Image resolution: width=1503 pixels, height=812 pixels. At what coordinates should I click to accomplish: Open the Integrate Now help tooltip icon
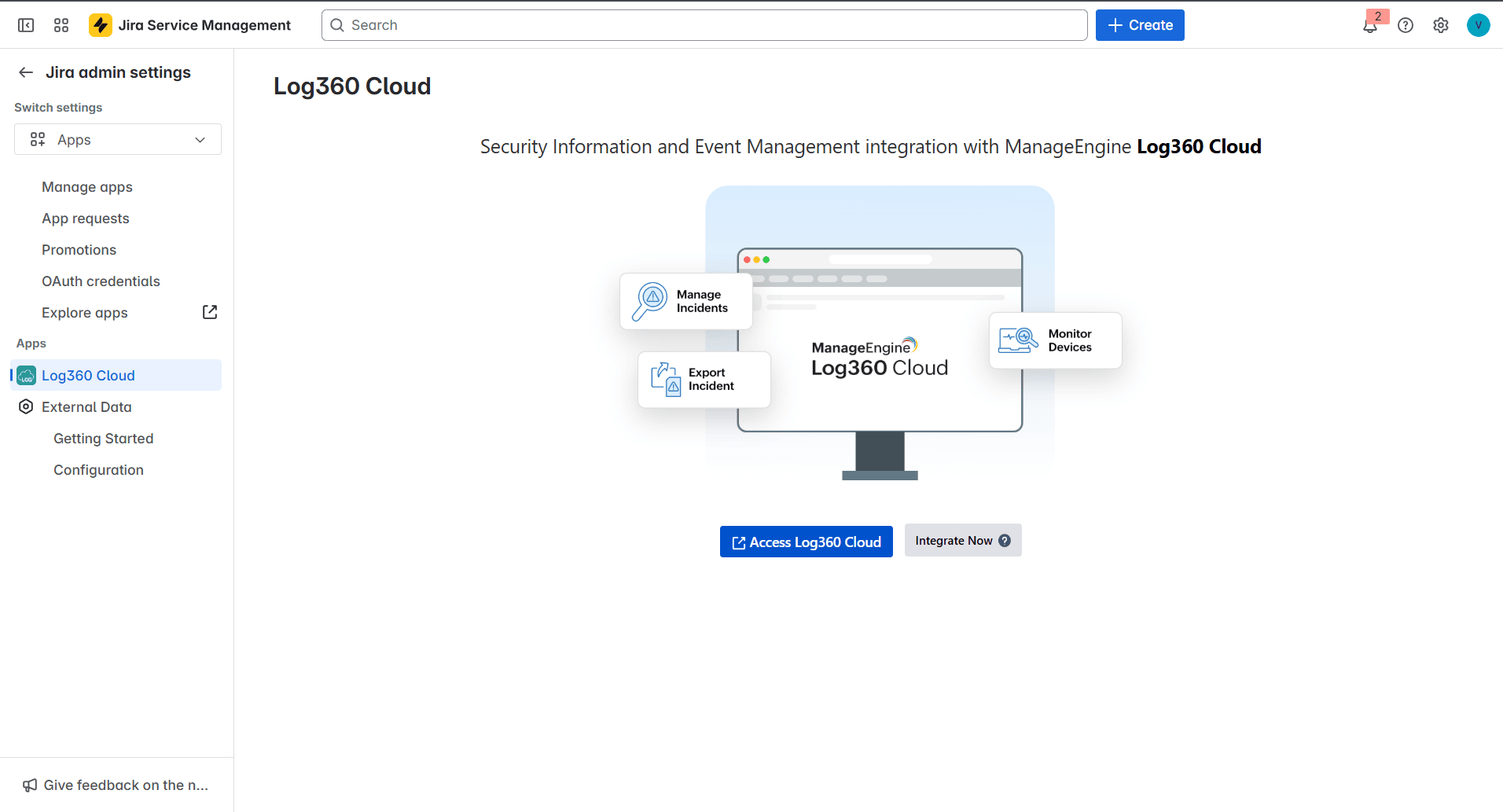click(1005, 540)
